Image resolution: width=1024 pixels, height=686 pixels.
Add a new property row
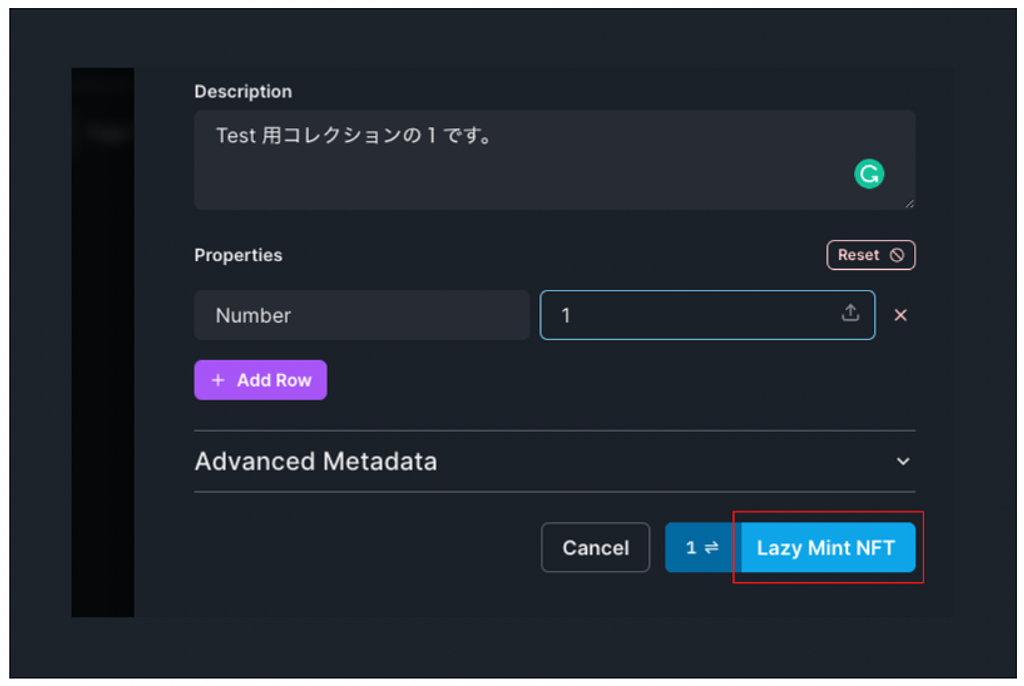click(x=260, y=380)
